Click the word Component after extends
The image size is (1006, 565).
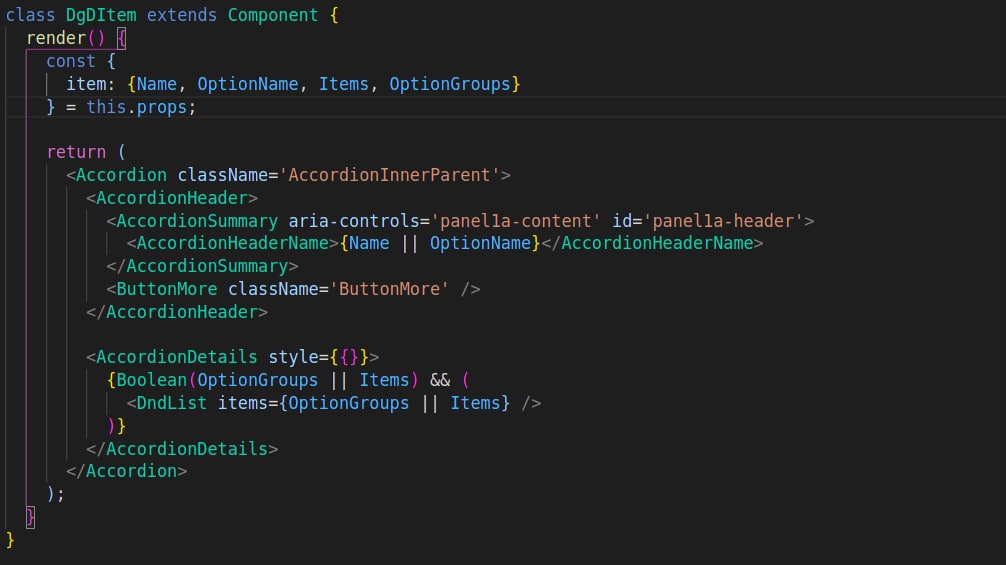[x=273, y=15]
